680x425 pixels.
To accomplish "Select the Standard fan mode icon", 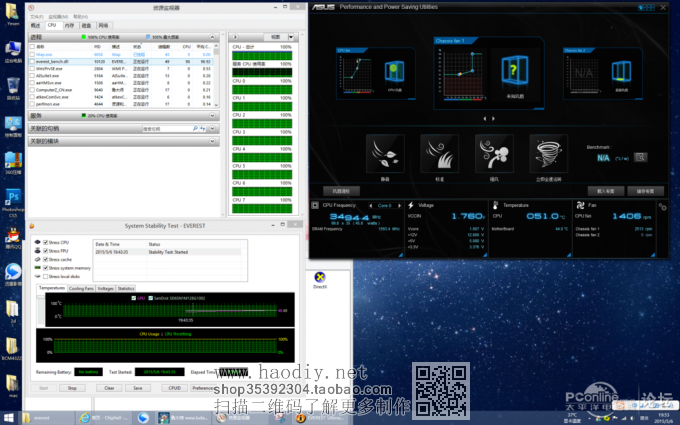I will [439, 154].
